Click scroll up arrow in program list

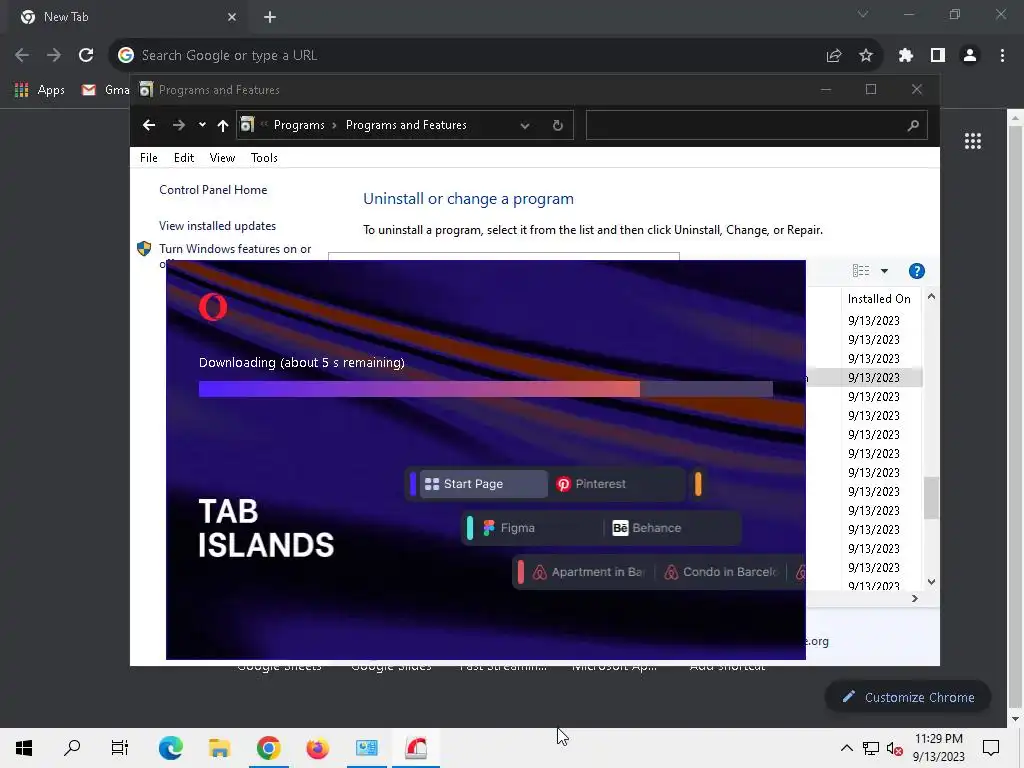coord(931,296)
